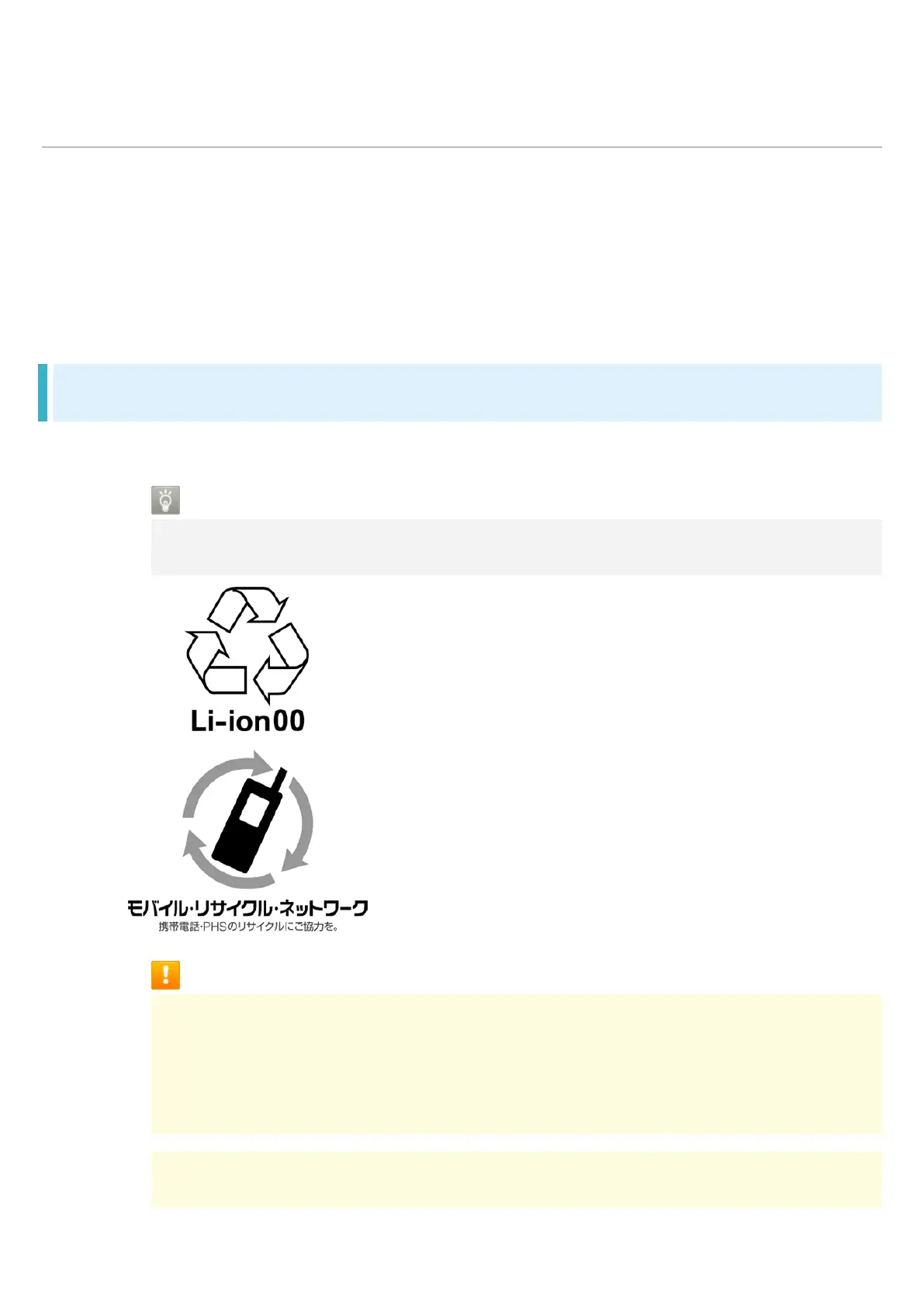This screenshot has height=1307, width=924.
Task: Click the Li-ion00 label text
Action: [247, 721]
